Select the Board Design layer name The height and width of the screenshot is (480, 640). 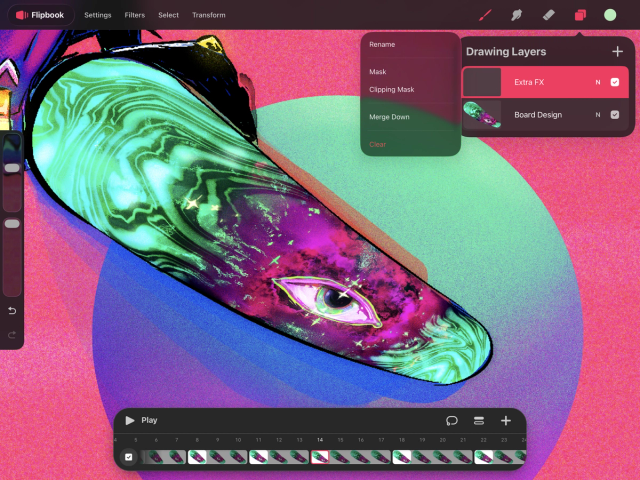click(538, 115)
